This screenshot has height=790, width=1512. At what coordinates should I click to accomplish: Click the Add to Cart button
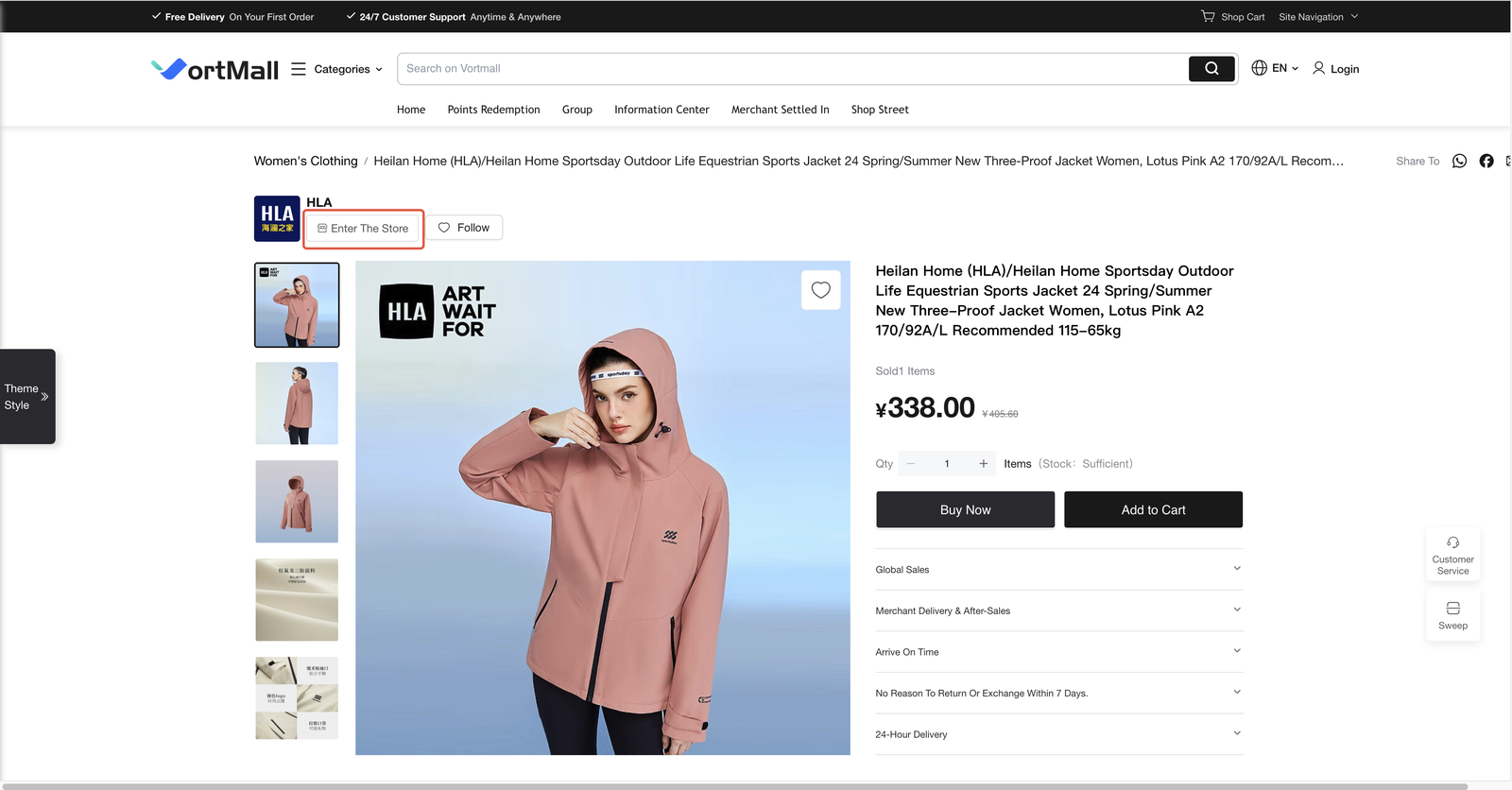pos(1153,509)
